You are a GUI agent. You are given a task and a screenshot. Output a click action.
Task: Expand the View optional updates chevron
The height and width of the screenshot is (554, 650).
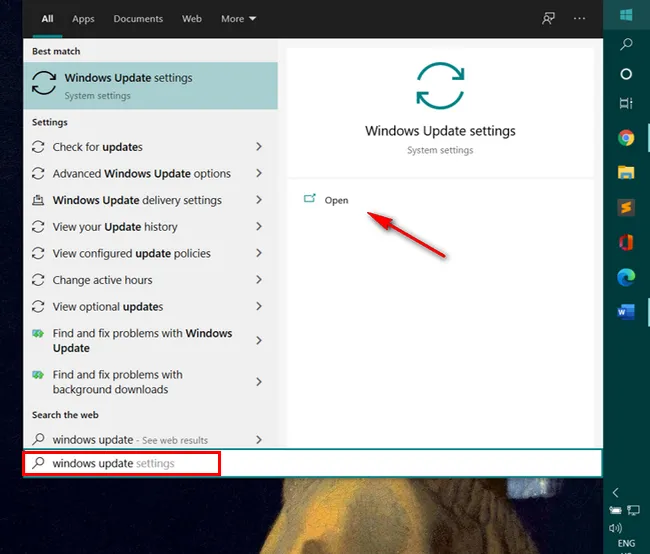(x=259, y=306)
